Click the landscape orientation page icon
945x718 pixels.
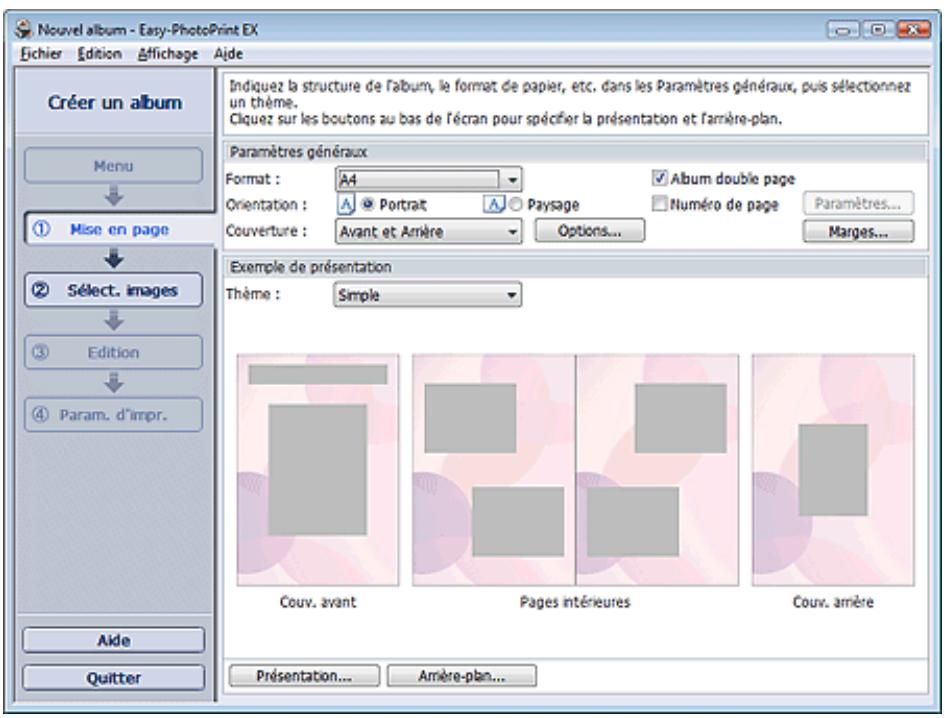(494, 204)
